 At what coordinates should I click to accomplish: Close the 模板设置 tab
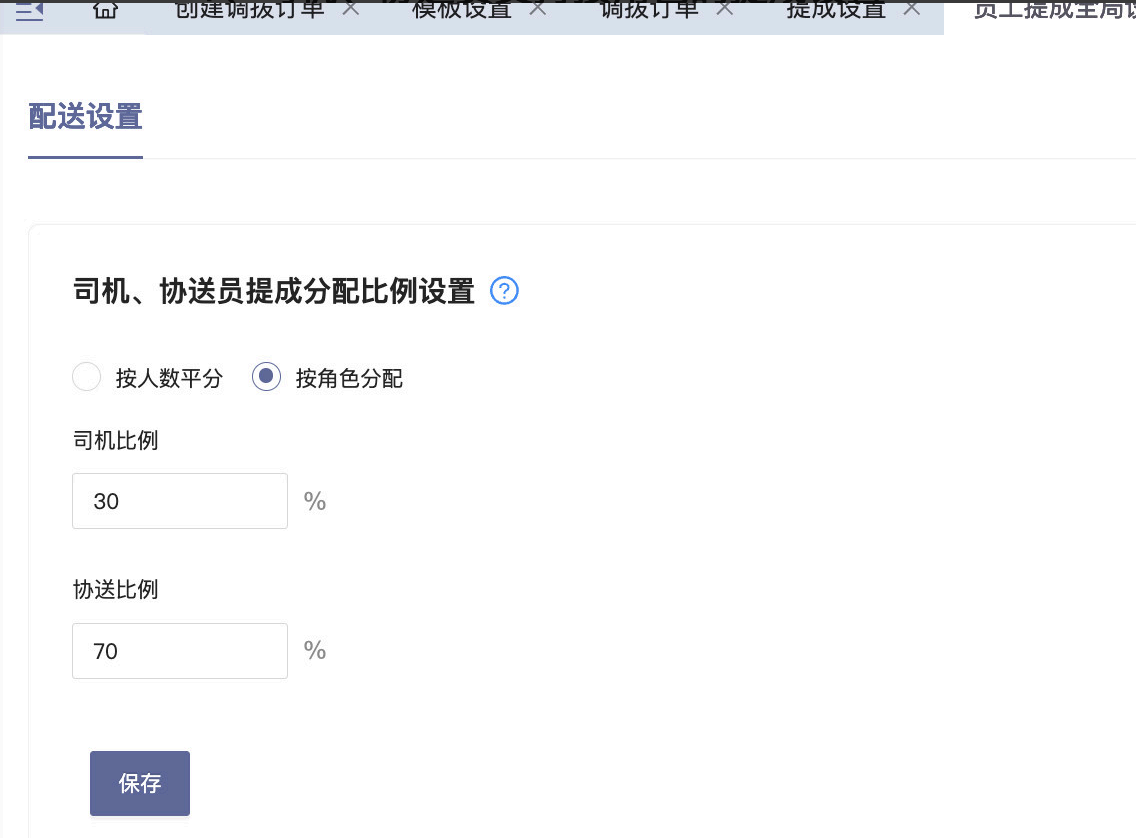tap(537, 9)
